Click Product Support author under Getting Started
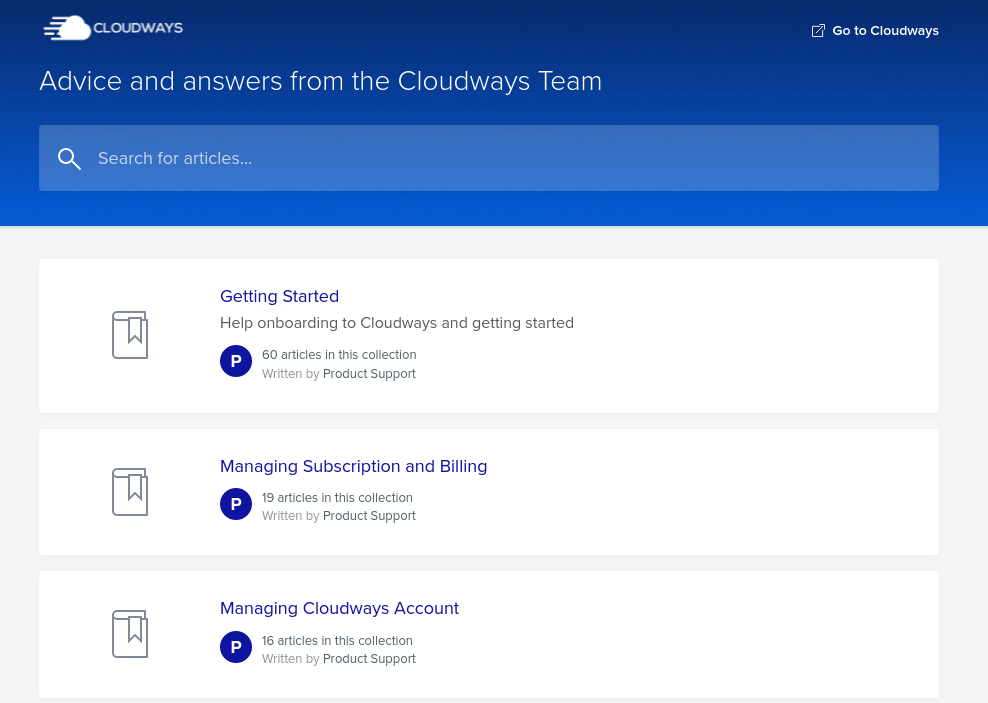Image resolution: width=988 pixels, height=703 pixels. tap(369, 374)
